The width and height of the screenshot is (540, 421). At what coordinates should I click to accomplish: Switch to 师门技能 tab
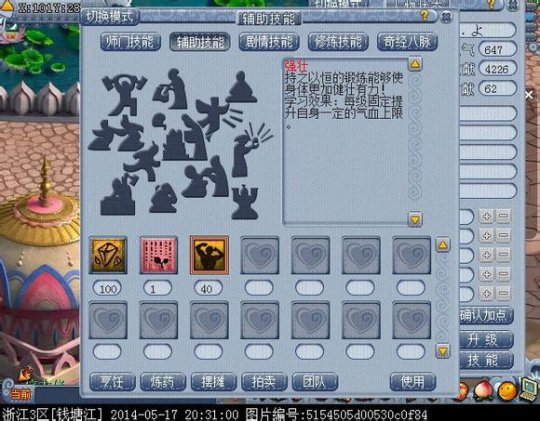pos(130,42)
